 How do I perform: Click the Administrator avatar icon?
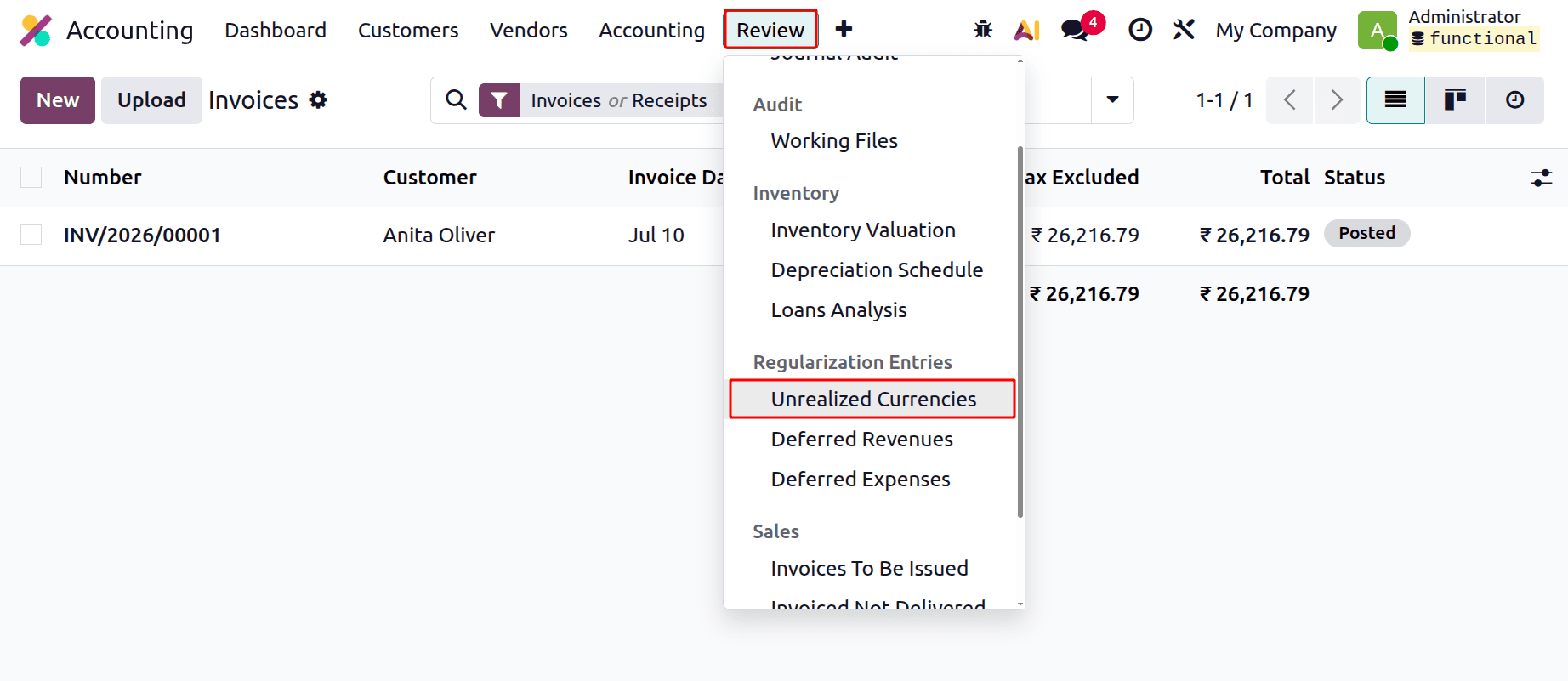(x=1378, y=30)
